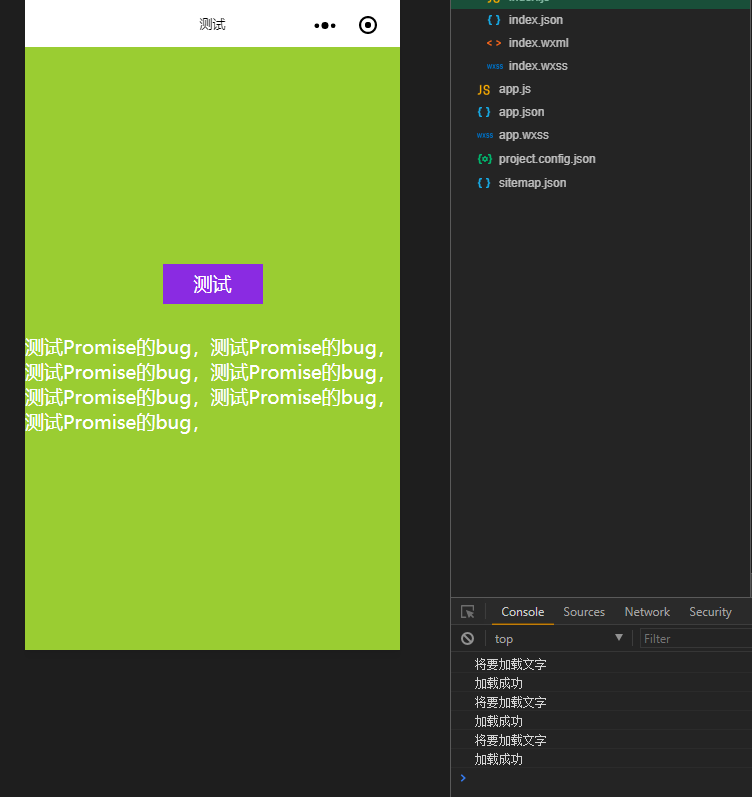This screenshot has height=797, width=752.
Task: Click the JSON braces icon beside index.json
Action: 494,20
